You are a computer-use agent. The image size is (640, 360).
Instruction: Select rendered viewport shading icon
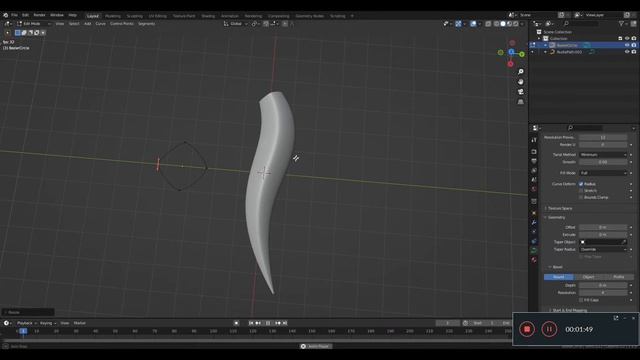516,24
